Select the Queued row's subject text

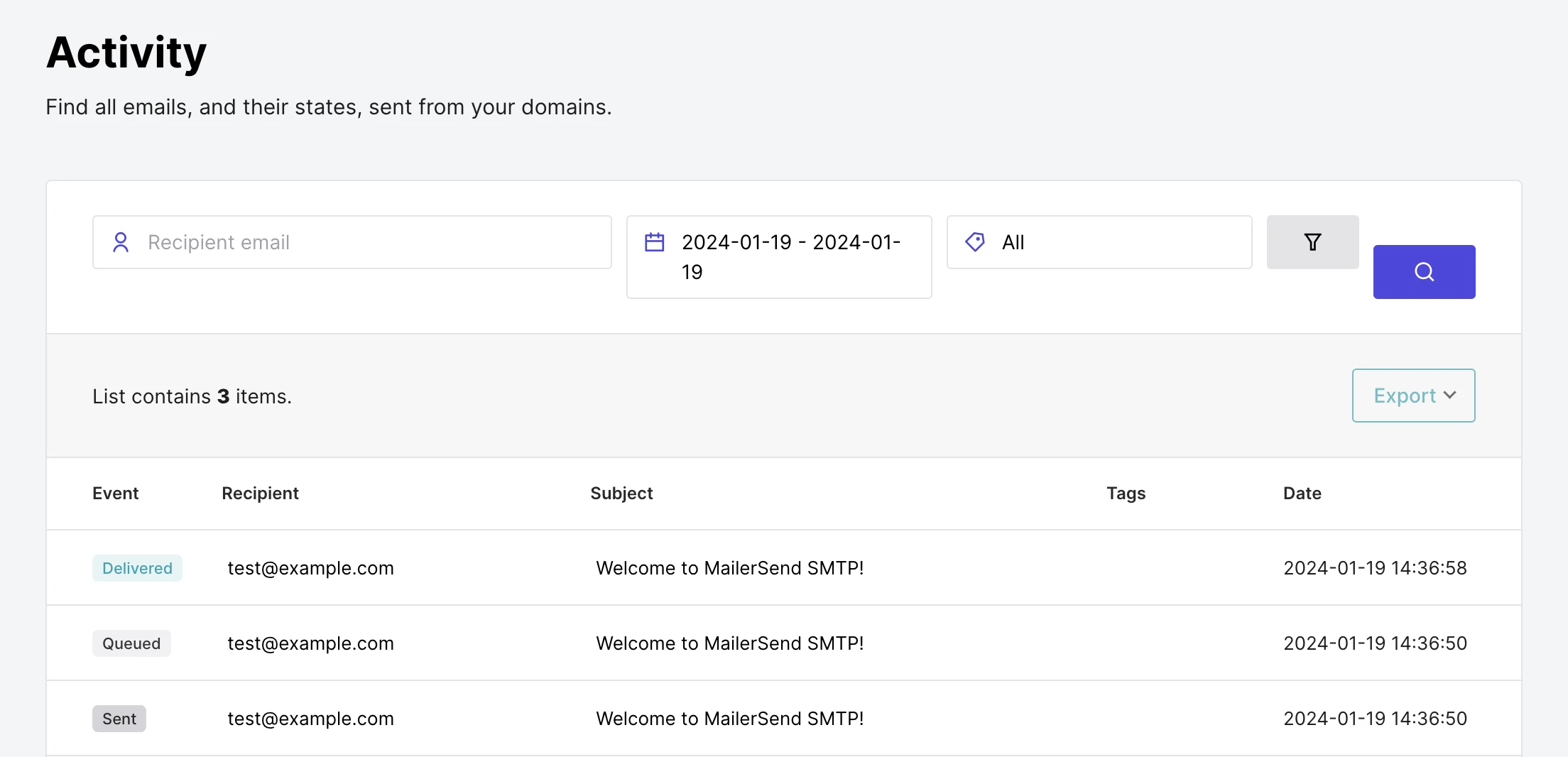[x=729, y=643]
